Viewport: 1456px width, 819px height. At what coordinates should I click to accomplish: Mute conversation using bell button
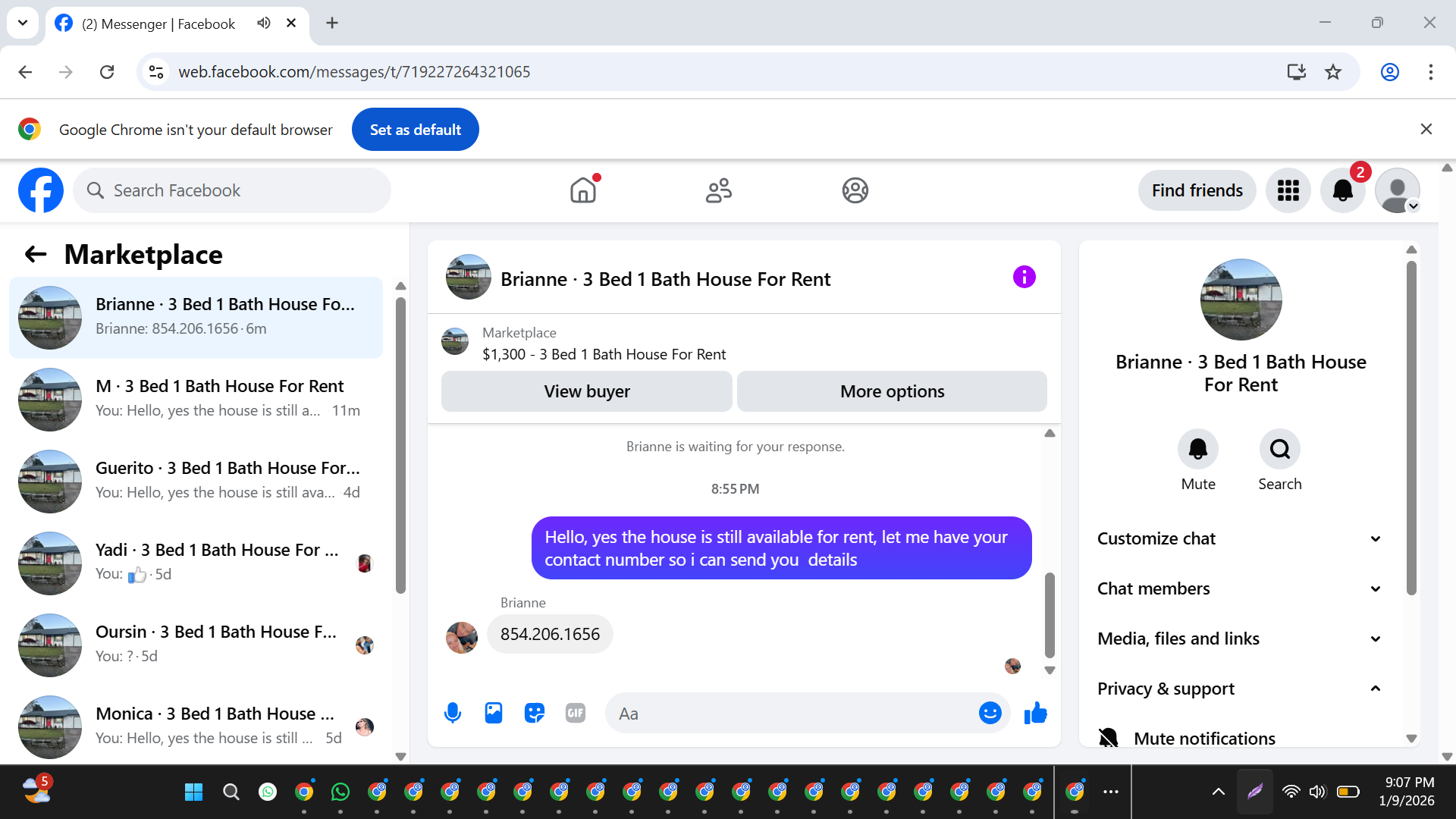pos(1197,449)
